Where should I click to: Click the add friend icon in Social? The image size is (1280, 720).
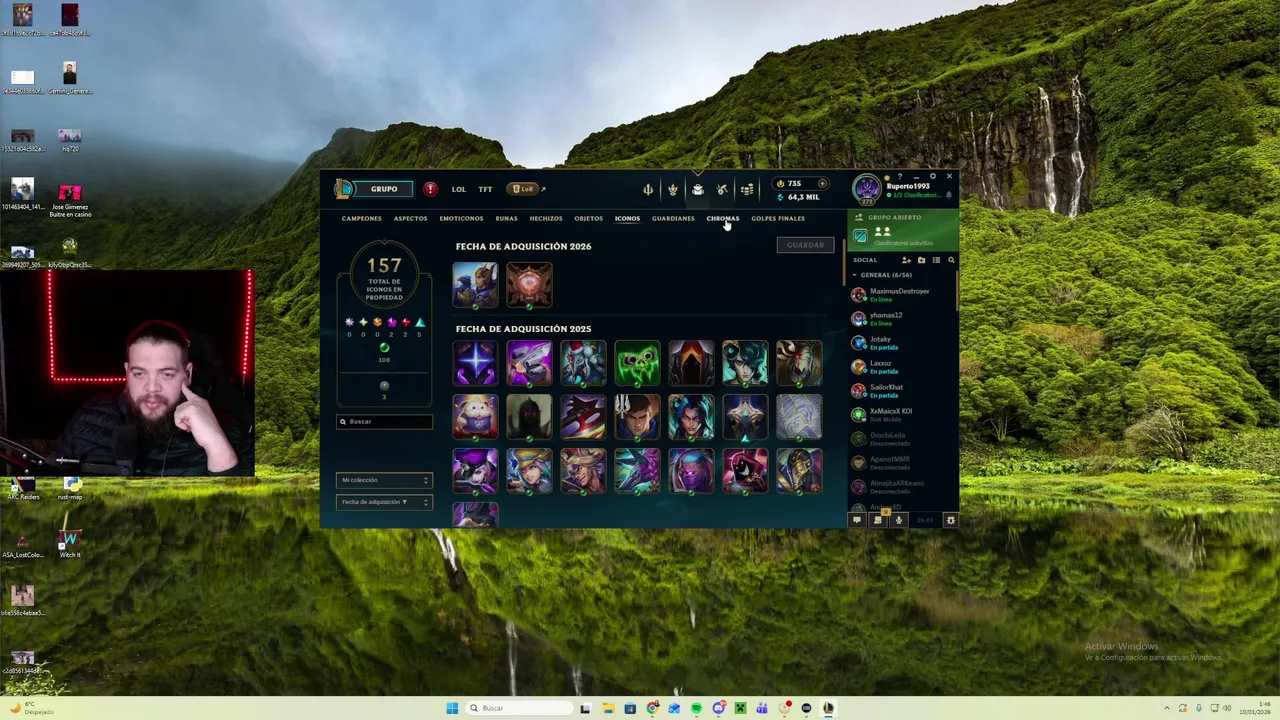coord(906,260)
